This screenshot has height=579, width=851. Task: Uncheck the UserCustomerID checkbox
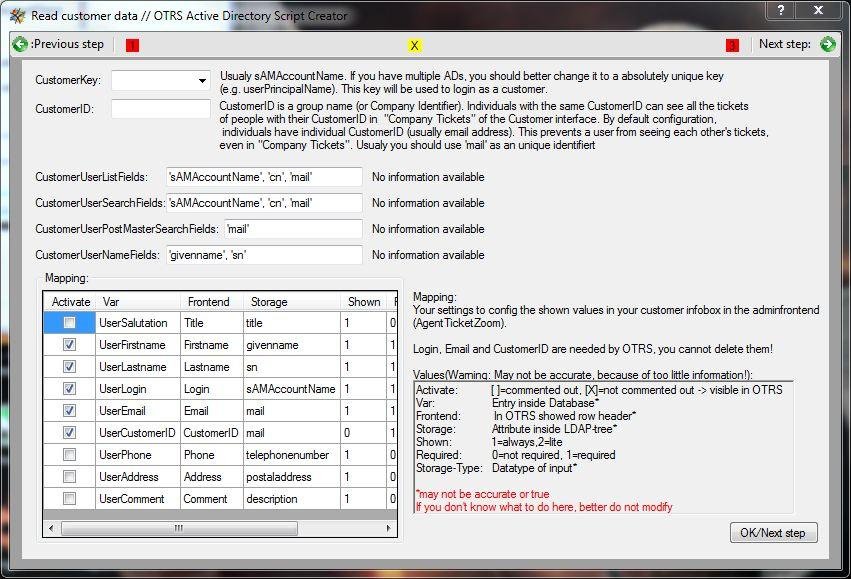[69, 432]
